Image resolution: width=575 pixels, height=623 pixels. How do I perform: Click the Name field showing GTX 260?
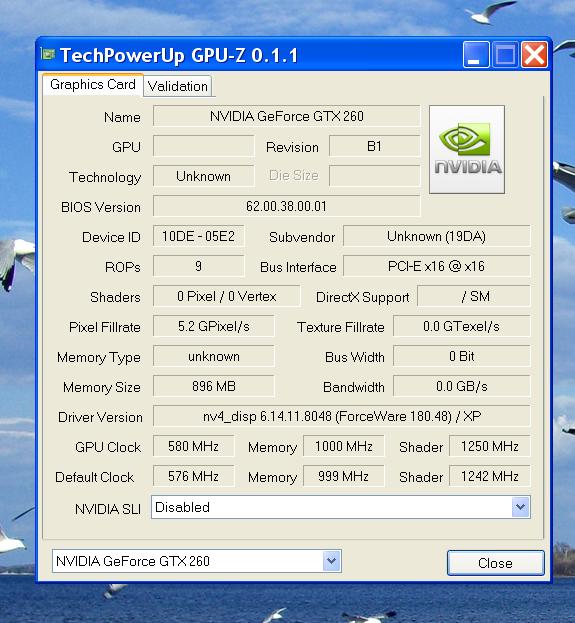coord(287,116)
